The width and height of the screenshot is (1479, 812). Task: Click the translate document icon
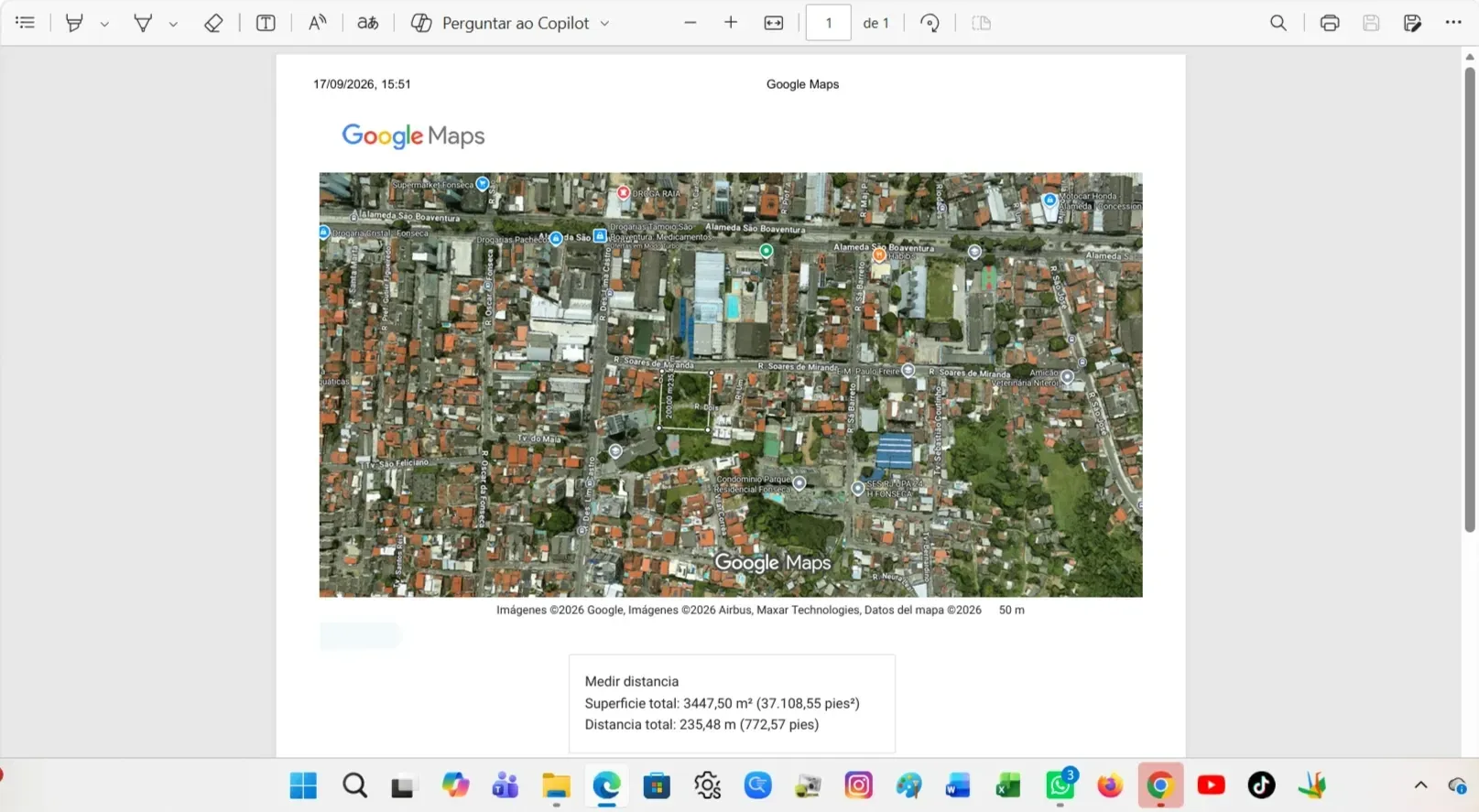pos(368,23)
